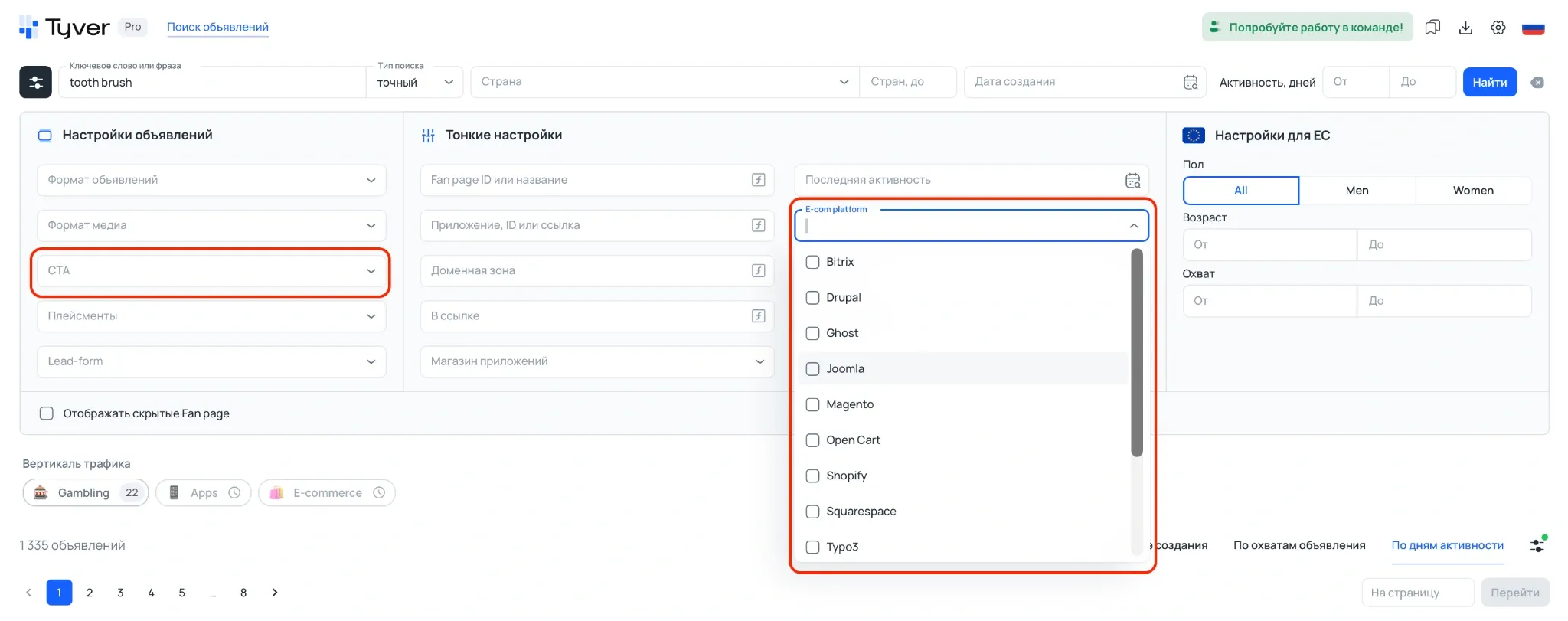
Task: Check the Bitrix platform checkbox
Action: 812,262
